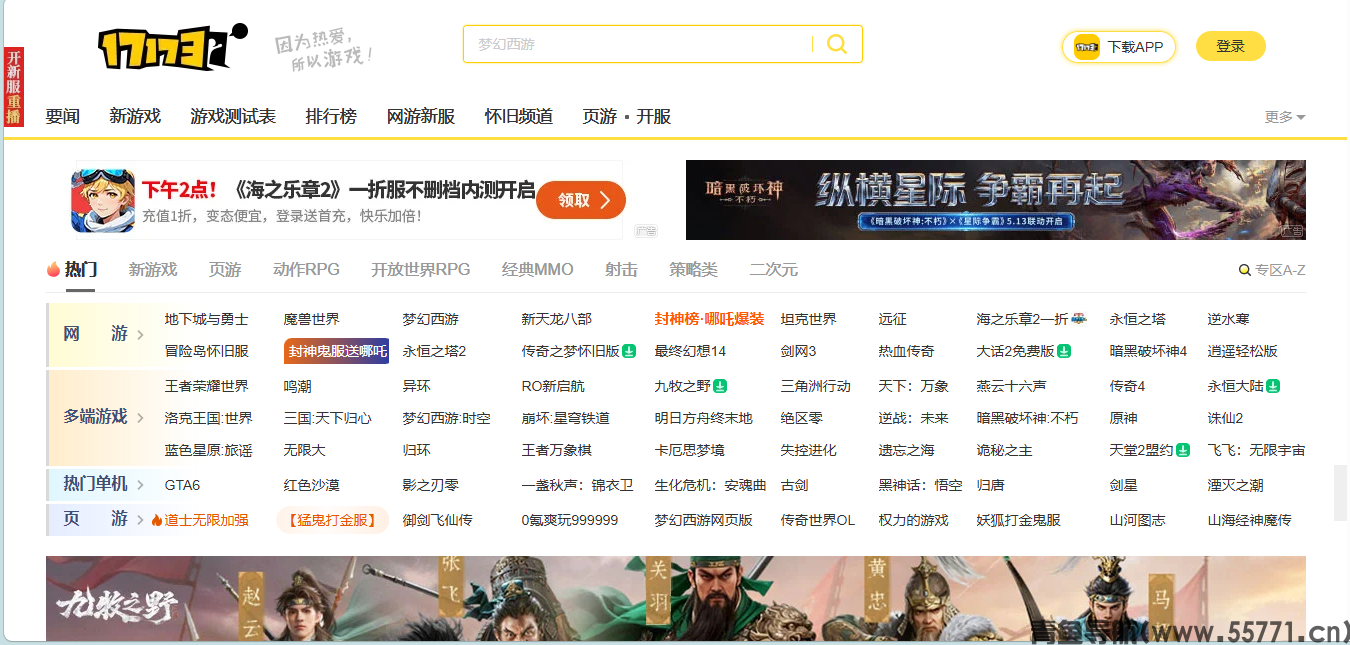
Task: Open 游戏测试表 in the navigation
Action: pyautogui.click(x=233, y=117)
